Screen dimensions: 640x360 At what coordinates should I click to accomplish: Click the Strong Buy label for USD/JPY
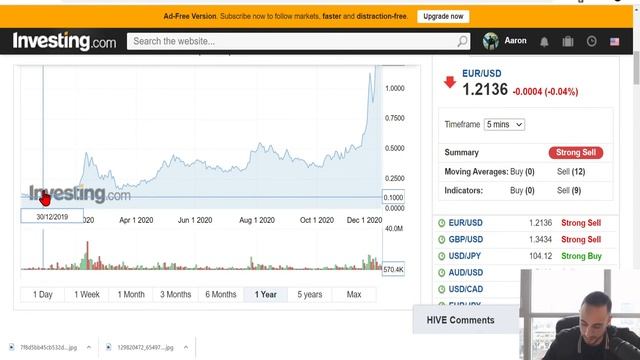(581, 256)
